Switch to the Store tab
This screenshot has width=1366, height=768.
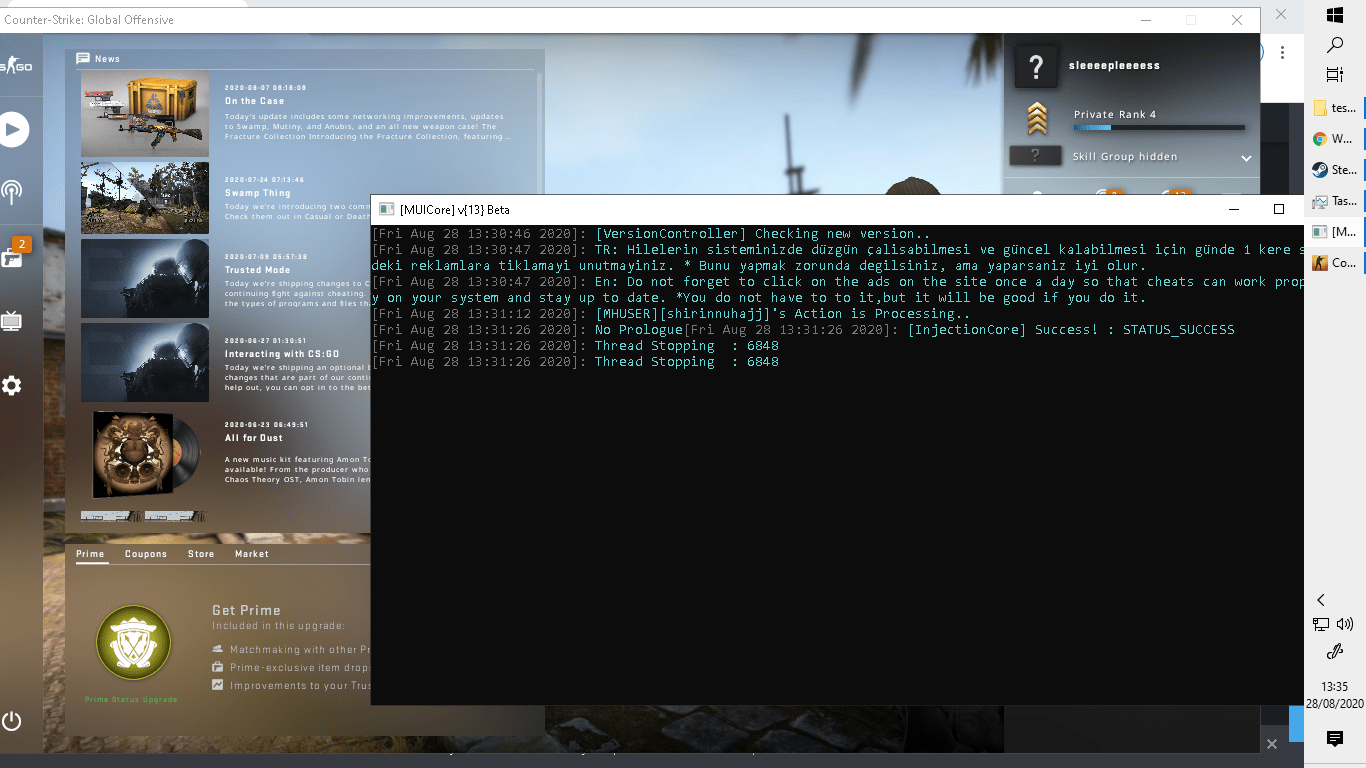(201, 554)
